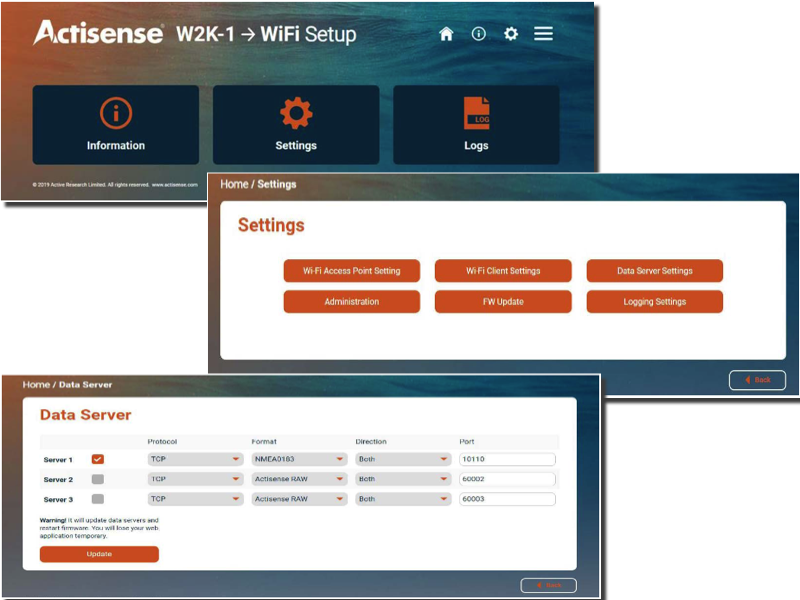Viewport: 800px width, 600px height.
Task: Click the Server 3 port field 60003
Action: (507, 499)
